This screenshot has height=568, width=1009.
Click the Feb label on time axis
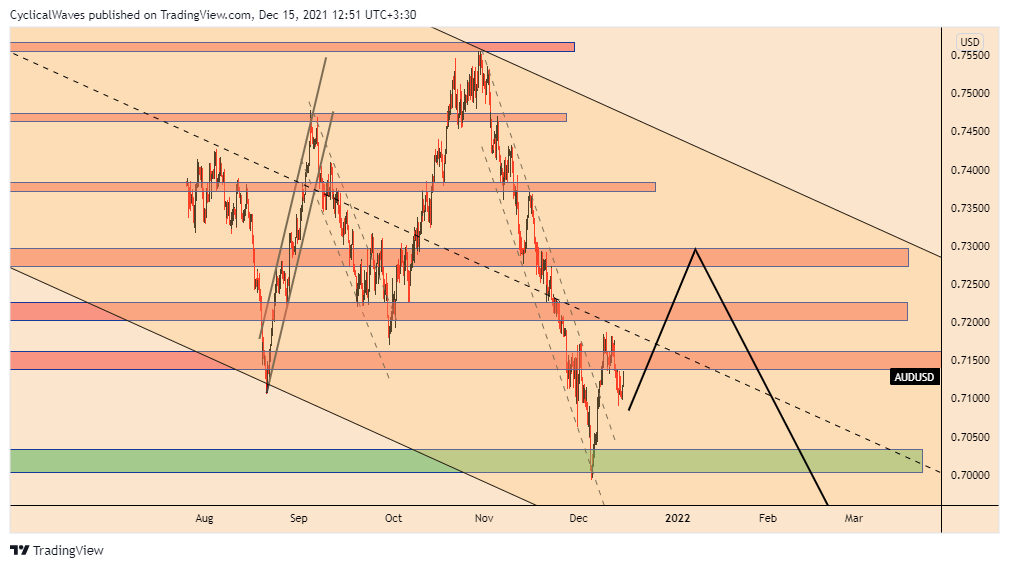[x=768, y=518]
